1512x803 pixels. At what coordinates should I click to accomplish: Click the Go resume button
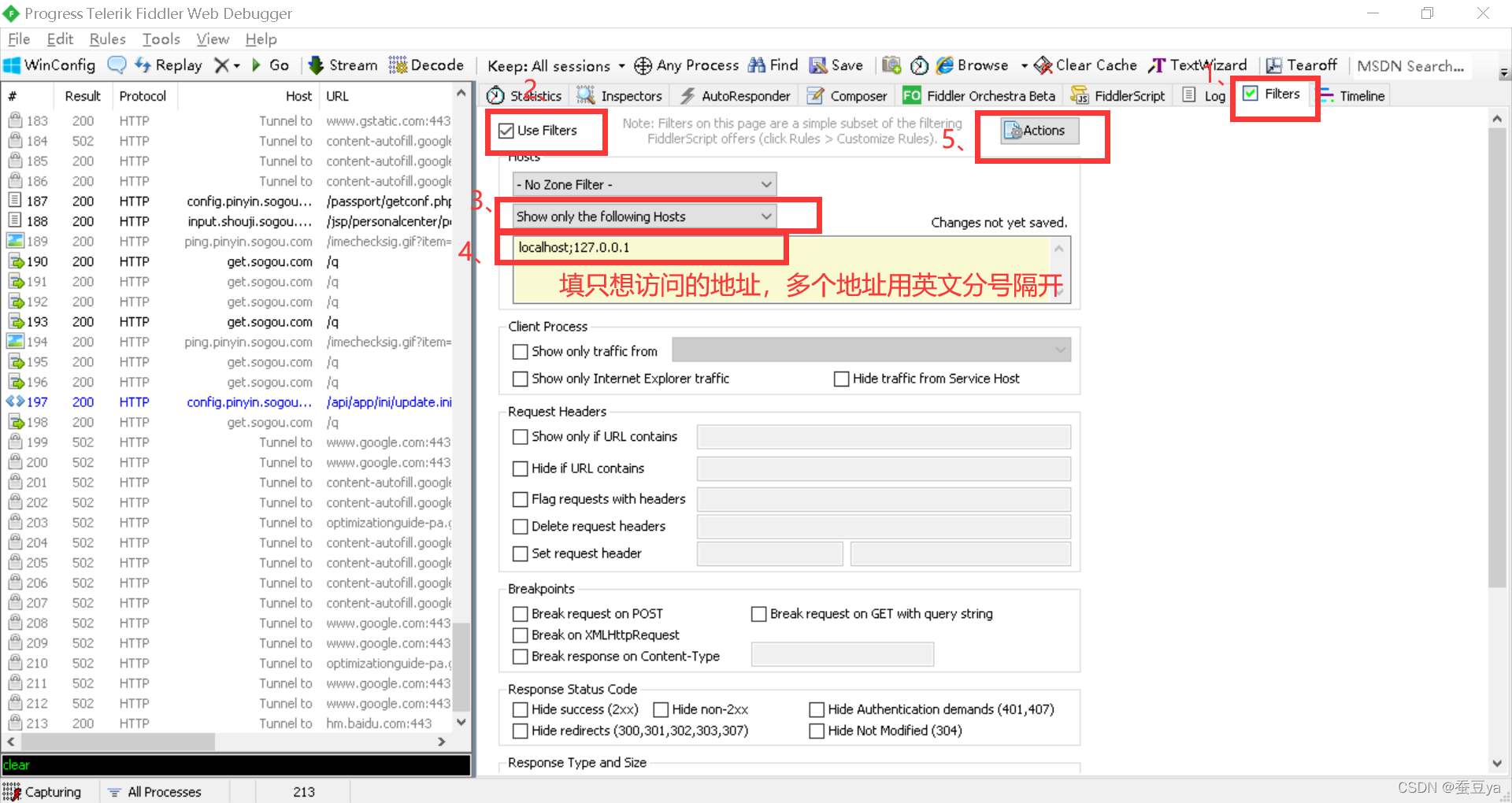[270, 65]
